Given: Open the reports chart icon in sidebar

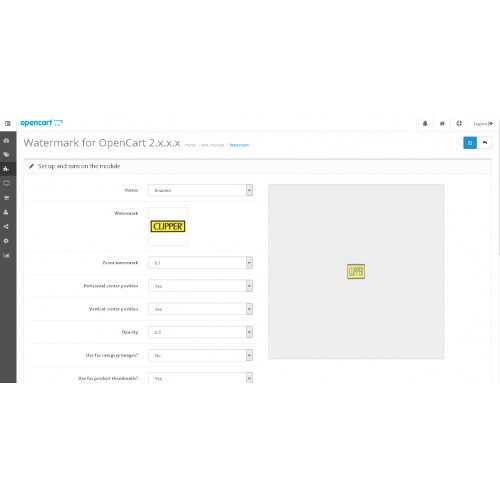Looking at the screenshot, I should coord(6,256).
